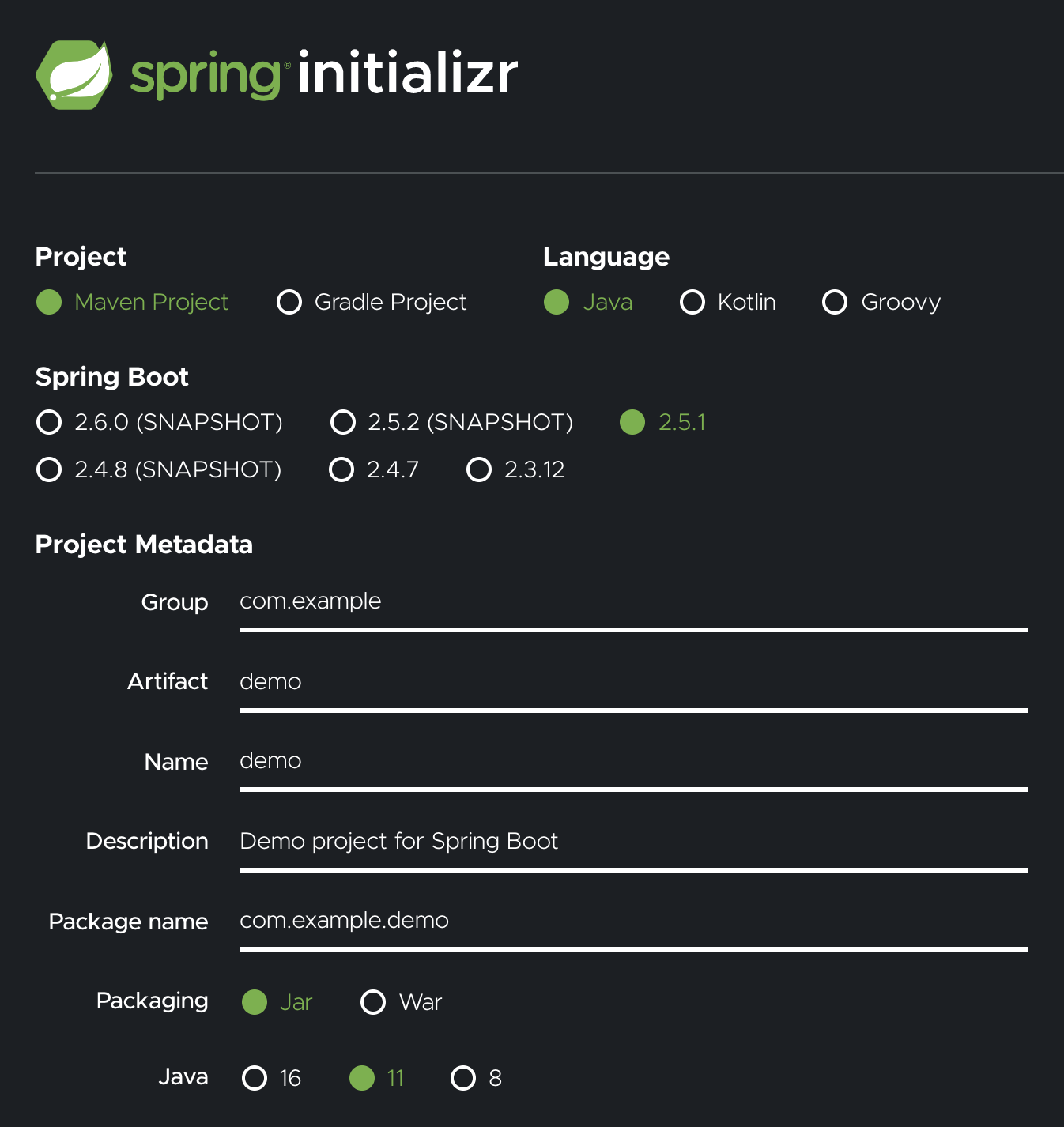
Task: Choose Spring Boot version 2.4.7
Action: coord(341,469)
